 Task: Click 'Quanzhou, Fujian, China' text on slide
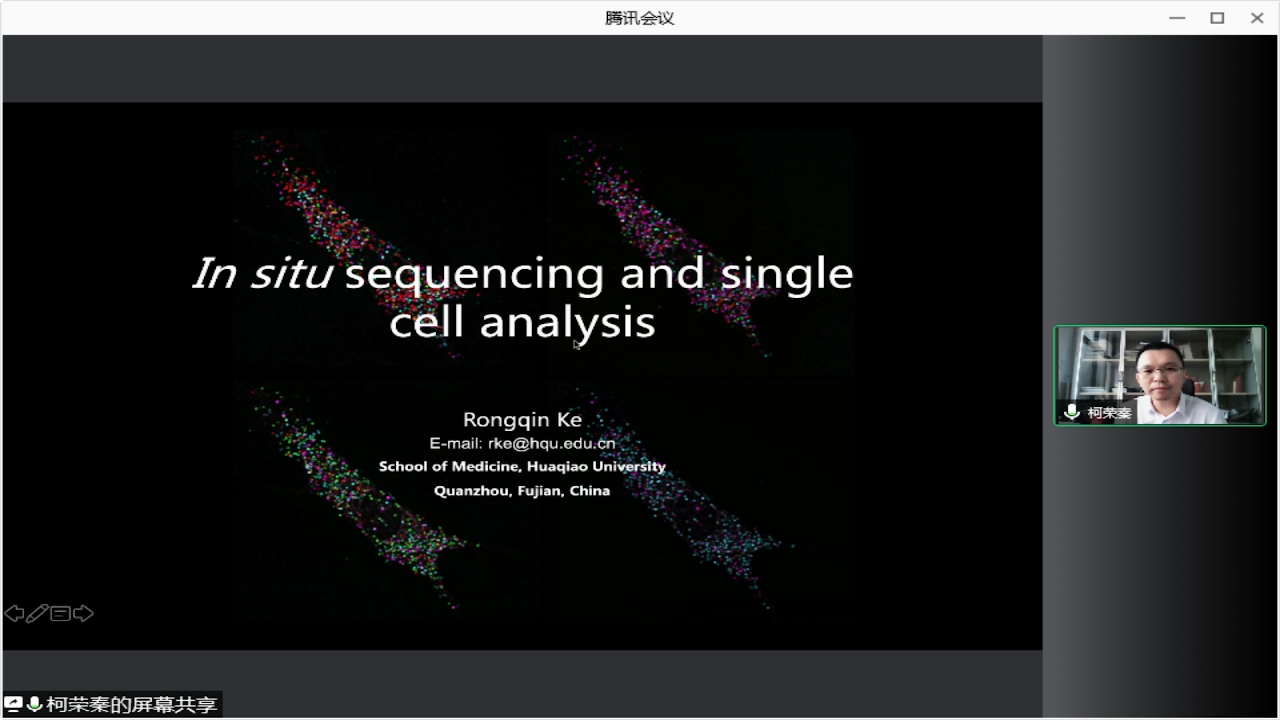522,490
